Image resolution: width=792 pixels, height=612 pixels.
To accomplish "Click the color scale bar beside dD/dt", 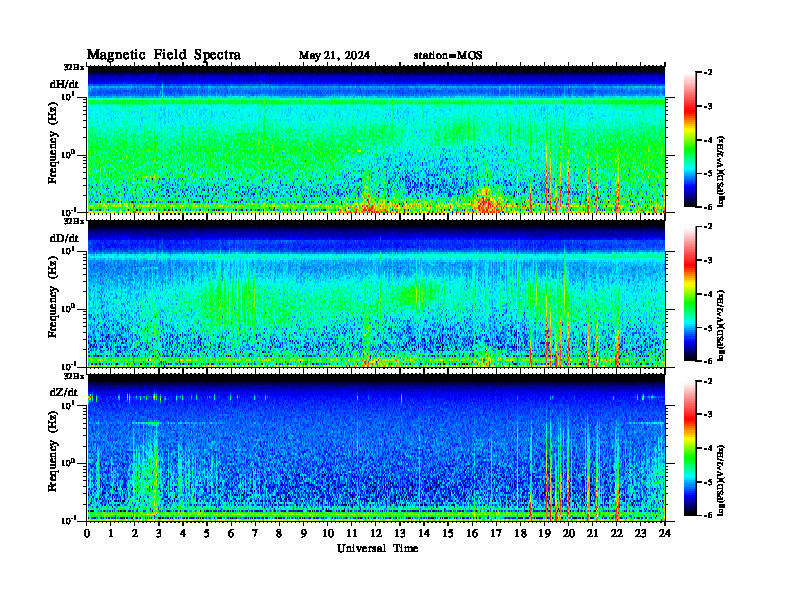I will pyautogui.click(x=690, y=294).
